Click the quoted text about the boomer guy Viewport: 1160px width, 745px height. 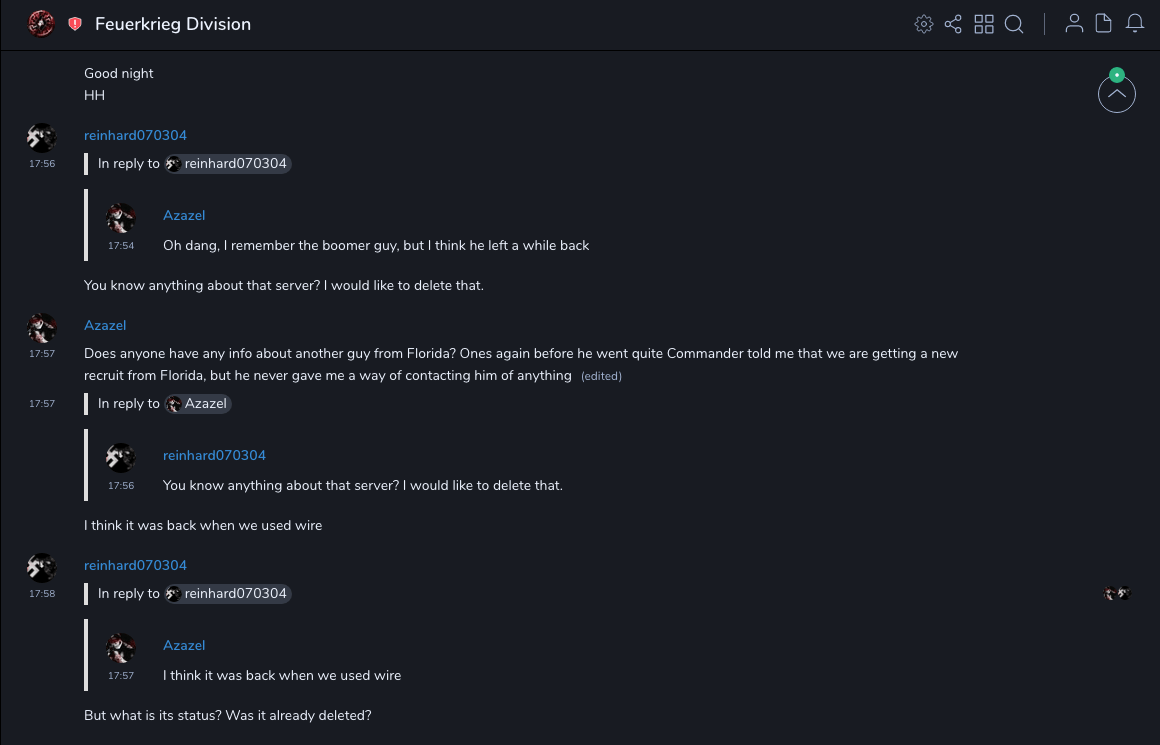coord(376,245)
